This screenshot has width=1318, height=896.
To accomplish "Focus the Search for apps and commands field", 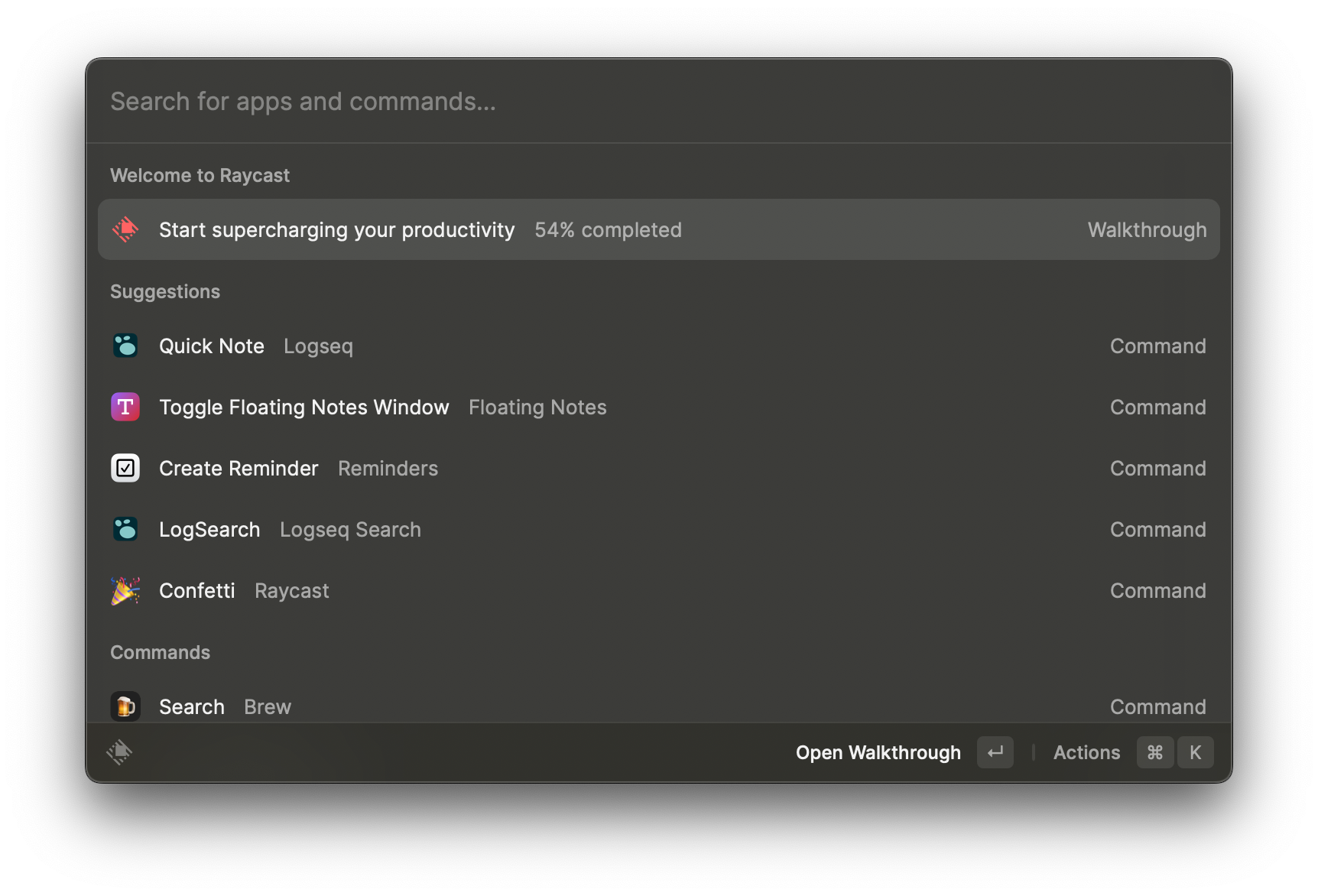I will (657, 102).
